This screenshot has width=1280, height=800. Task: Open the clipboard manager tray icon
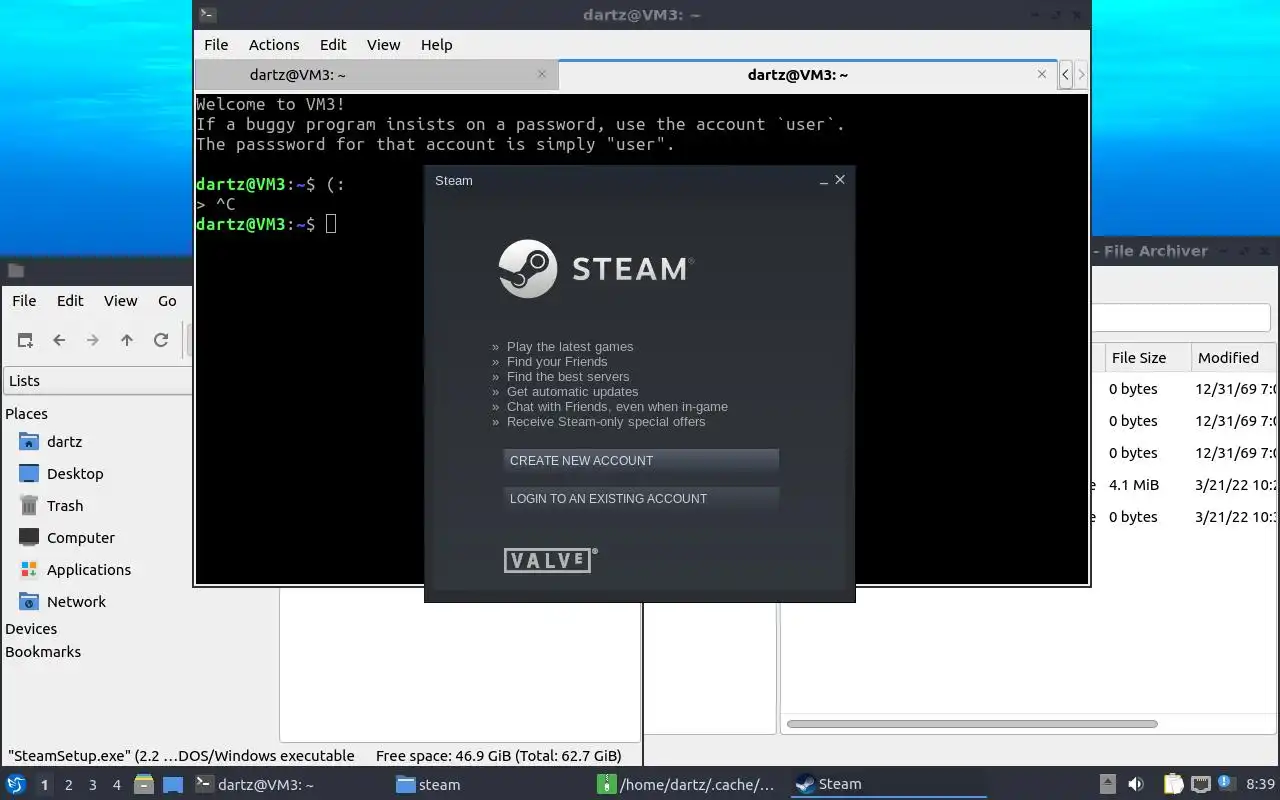pos(1173,785)
